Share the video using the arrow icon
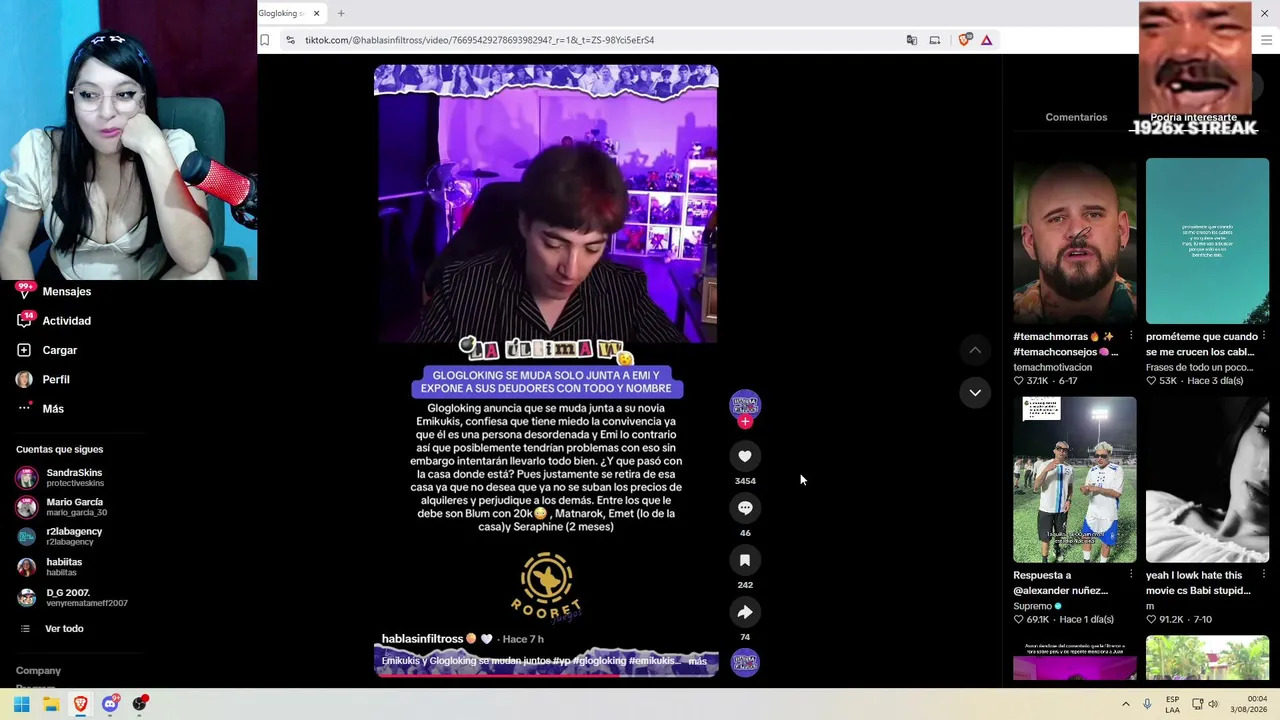The image size is (1280, 720). pos(745,612)
